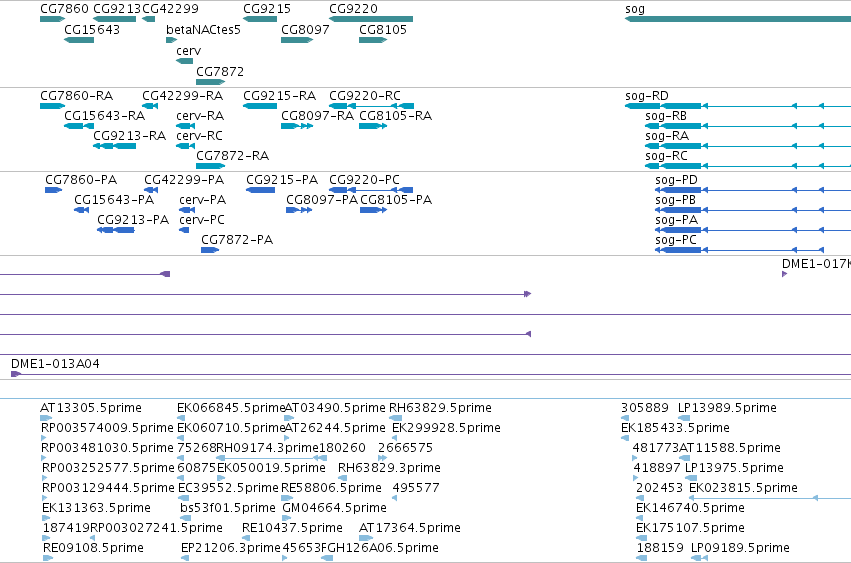The height and width of the screenshot is (563, 851).
Task: Select EST RP003574009.5prime
Action: coord(107,428)
